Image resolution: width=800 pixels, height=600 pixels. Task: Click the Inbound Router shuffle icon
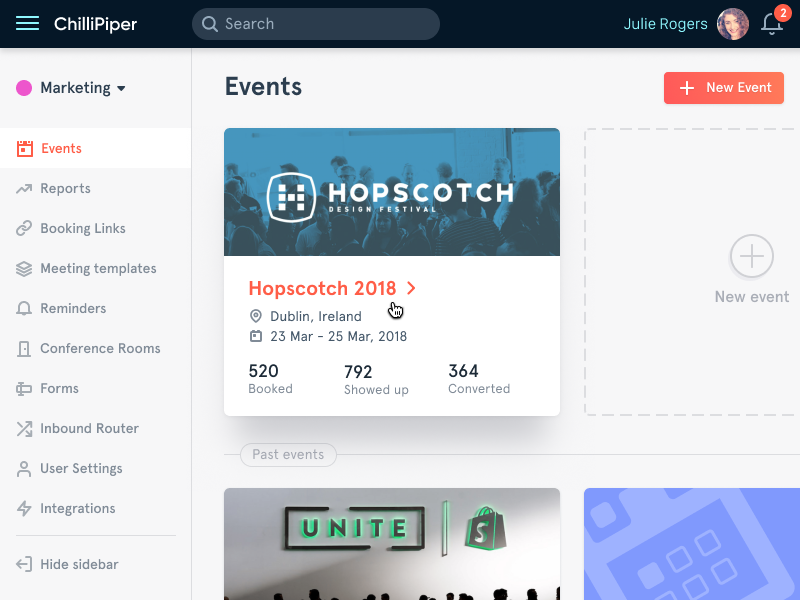tap(24, 429)
